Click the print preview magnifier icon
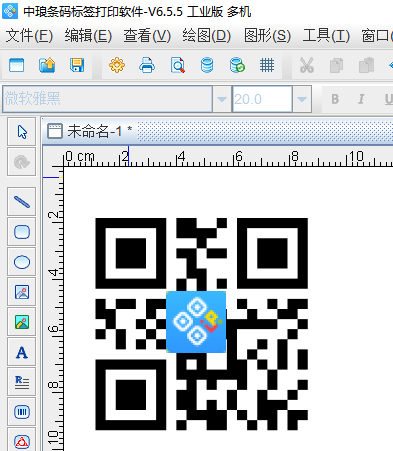Image resolution: width=393 pixels, height=451 pixels. (177, 65)
